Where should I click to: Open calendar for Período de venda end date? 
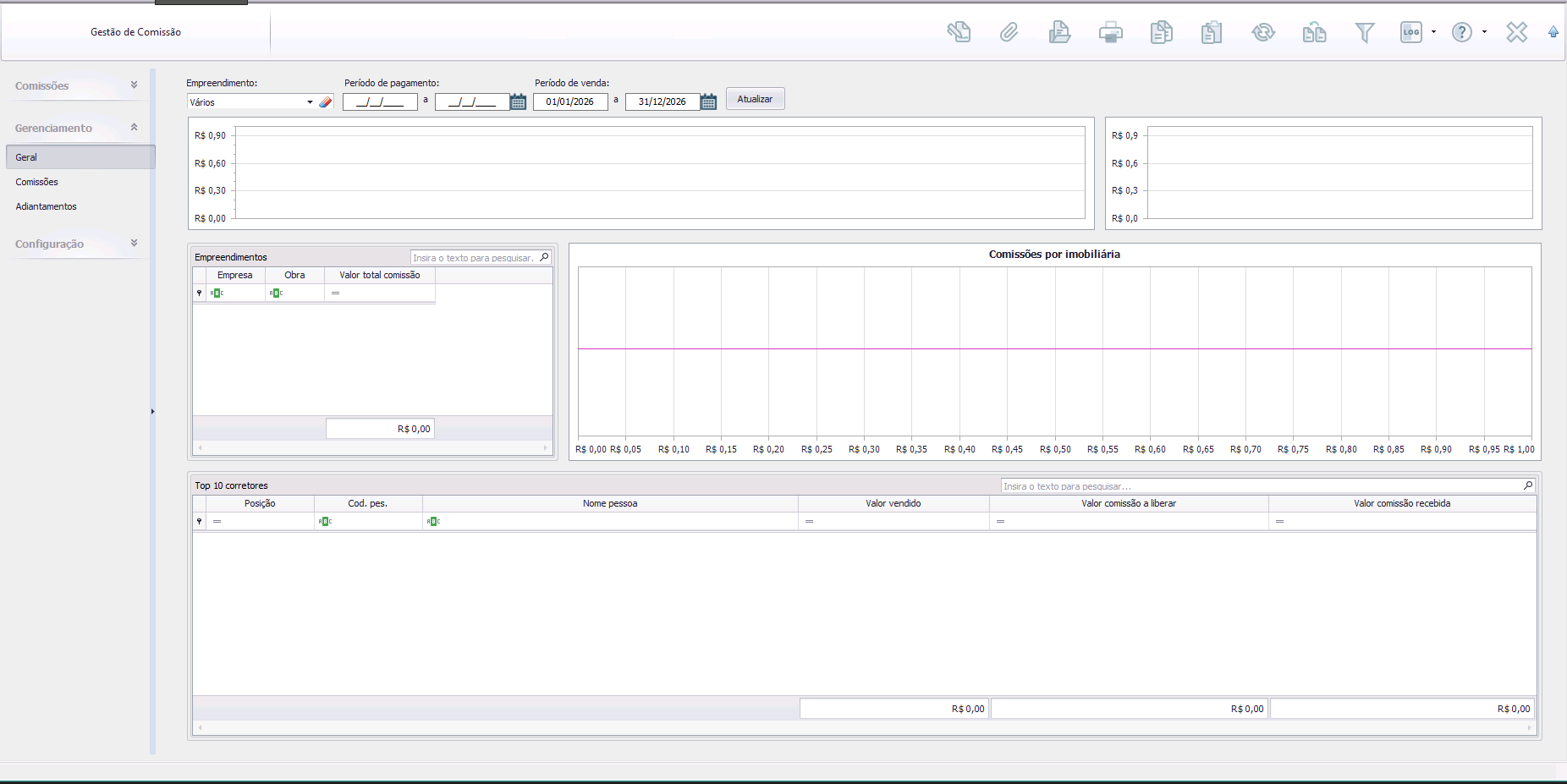tap(709, 102)
